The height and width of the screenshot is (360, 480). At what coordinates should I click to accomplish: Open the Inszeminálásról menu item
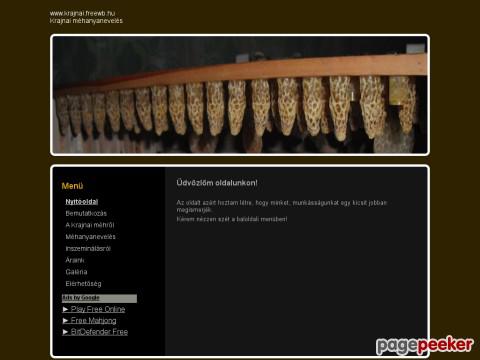point(88,249)
